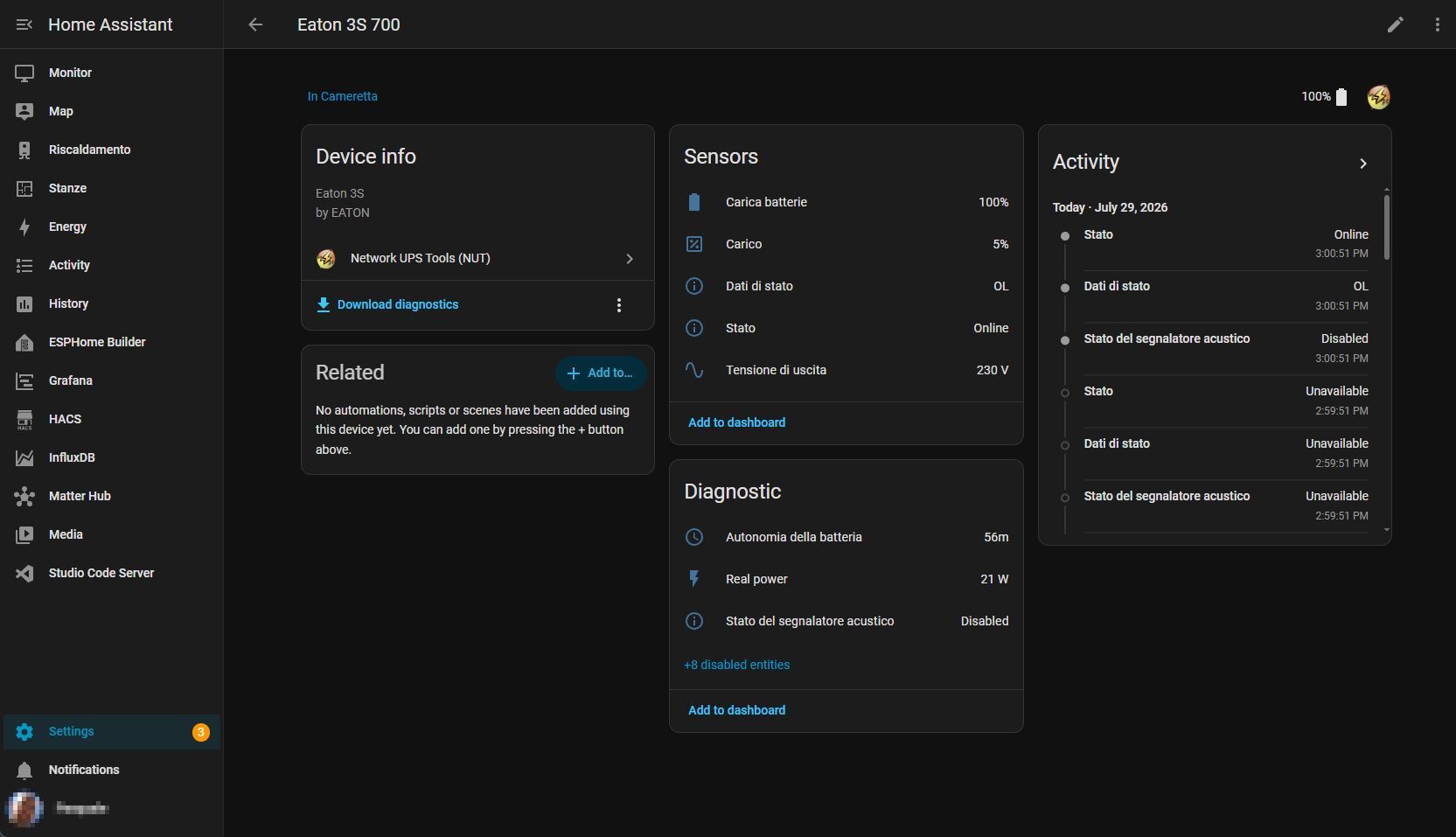Click the Tensione di uscita sine wave icon
The width and height of the screenshot is (1456, 837).
pyautogui.click(x=694, y=370)
